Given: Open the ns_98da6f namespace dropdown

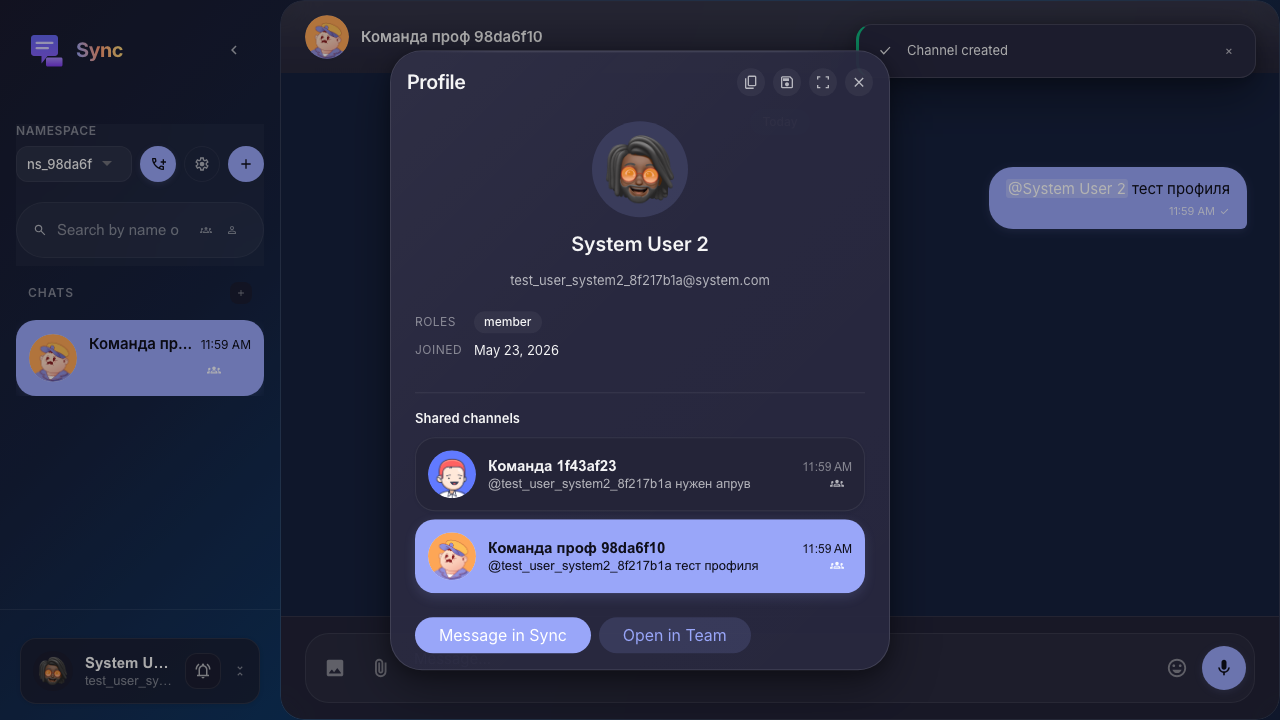Looking at the screenshot, I should tap(74, 164).
